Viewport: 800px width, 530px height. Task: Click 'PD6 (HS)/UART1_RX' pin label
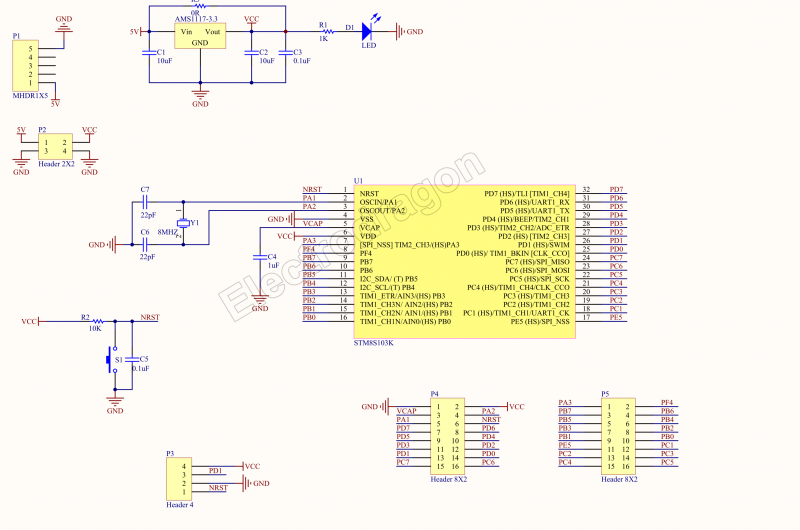534,202
